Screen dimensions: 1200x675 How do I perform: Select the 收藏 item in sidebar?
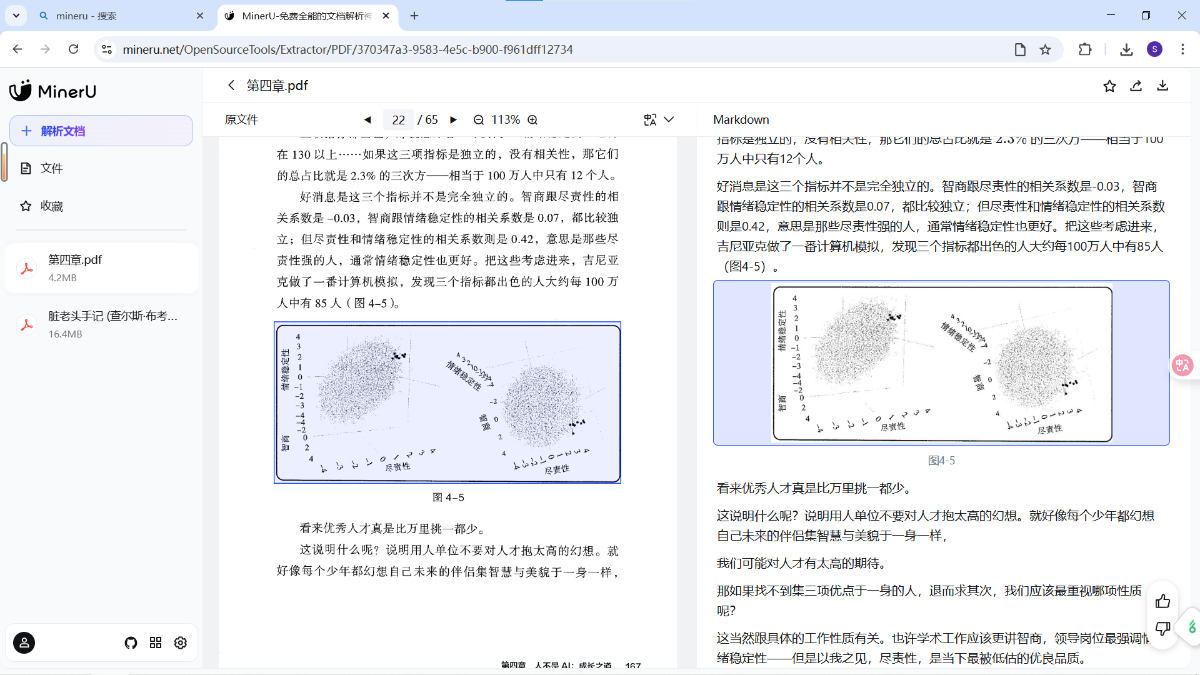tap(52, 206)
